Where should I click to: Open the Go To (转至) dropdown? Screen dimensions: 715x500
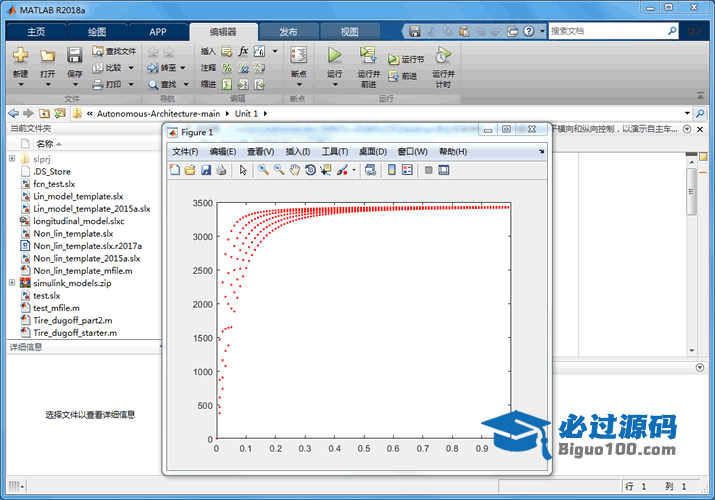click(183, 68)
